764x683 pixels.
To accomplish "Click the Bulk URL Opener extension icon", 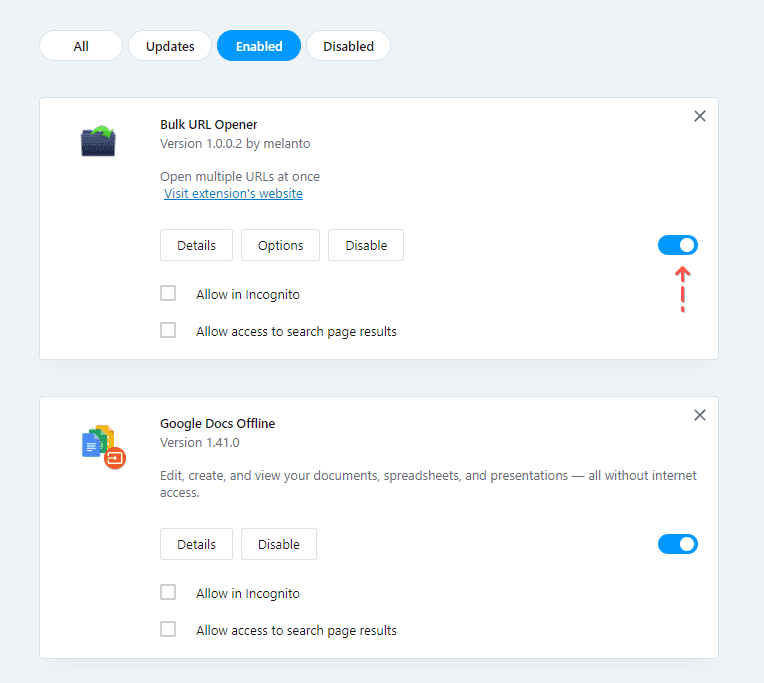I will pos(98,141).
